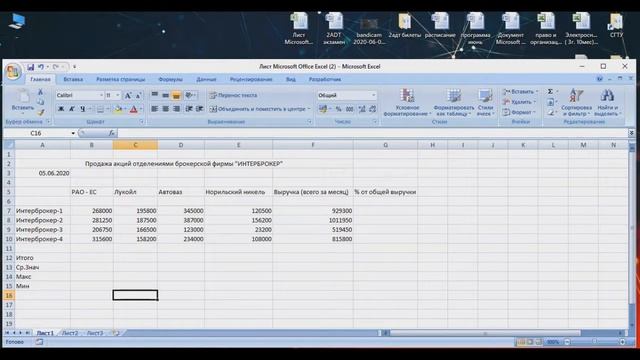The height and width of the screenshot is (360, 640).
Task: Increase decimal places
Action: click(x=362, y=109)
